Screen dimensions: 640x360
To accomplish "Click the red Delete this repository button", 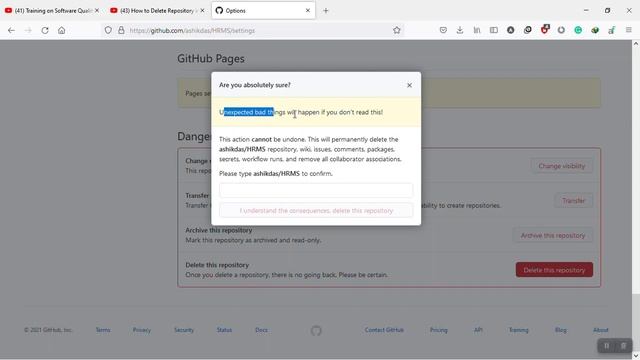I will (554, 270).
